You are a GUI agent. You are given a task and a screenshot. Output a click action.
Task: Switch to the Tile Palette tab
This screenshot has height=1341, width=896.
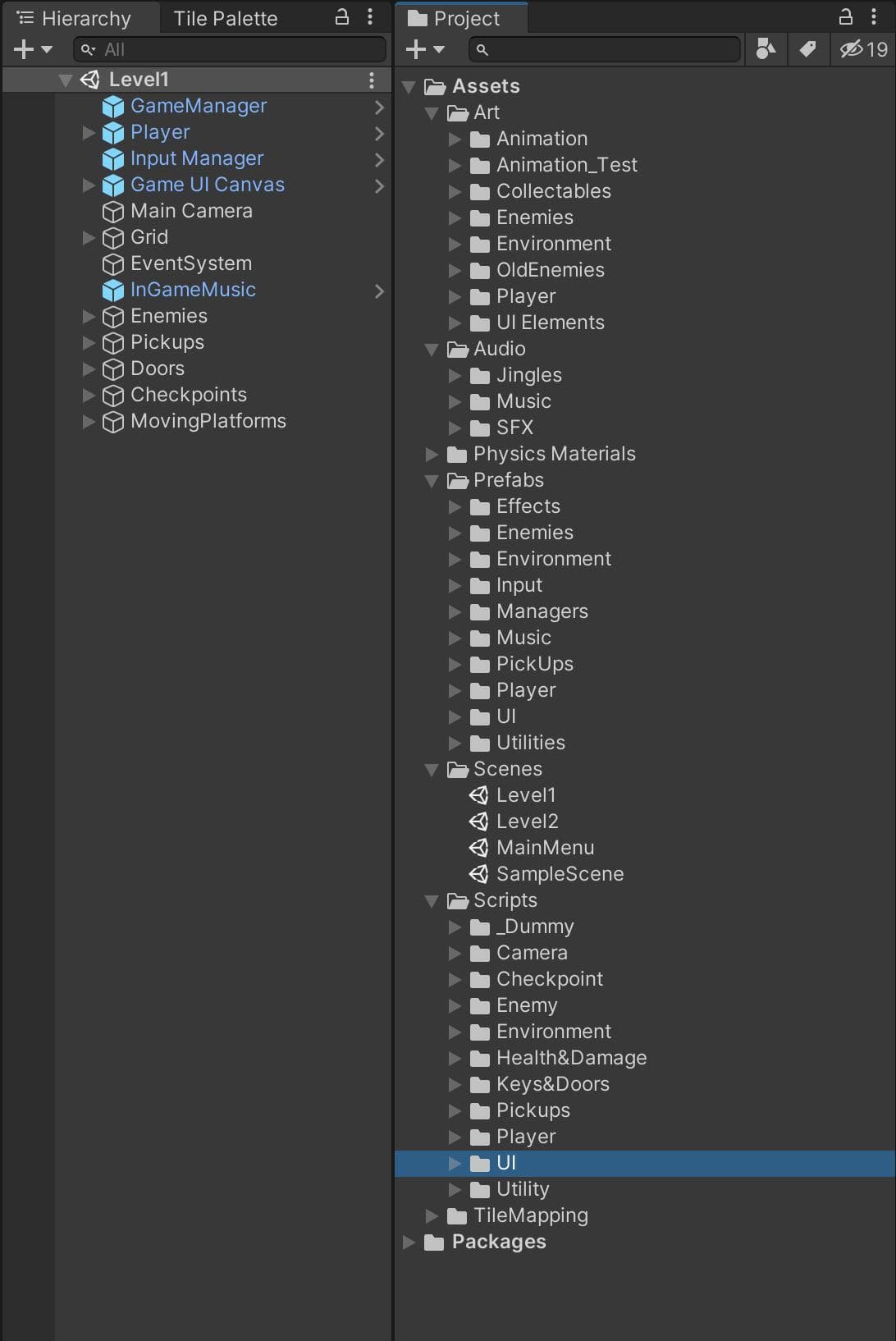226,18
